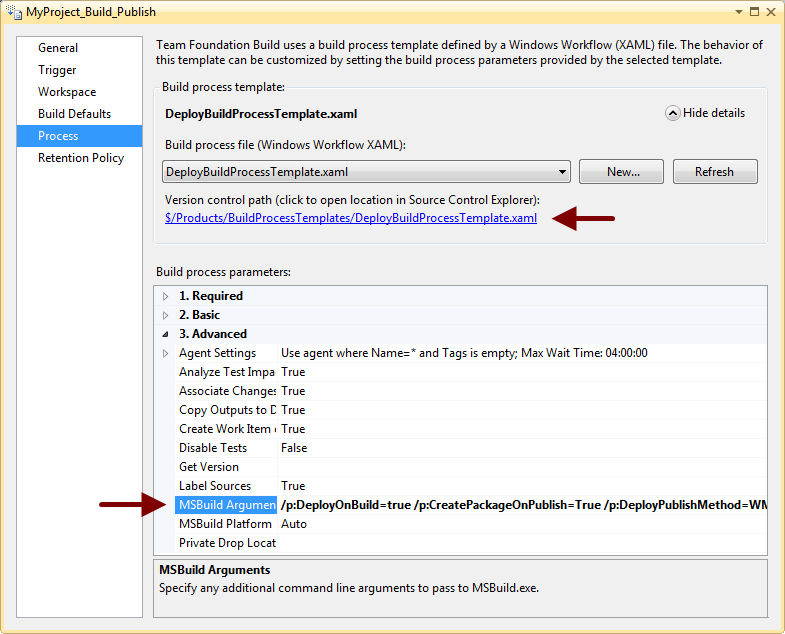Screen dimensions: 785x634
Task: Select the Label Sources parameter
Action: (x=226, y=486)
